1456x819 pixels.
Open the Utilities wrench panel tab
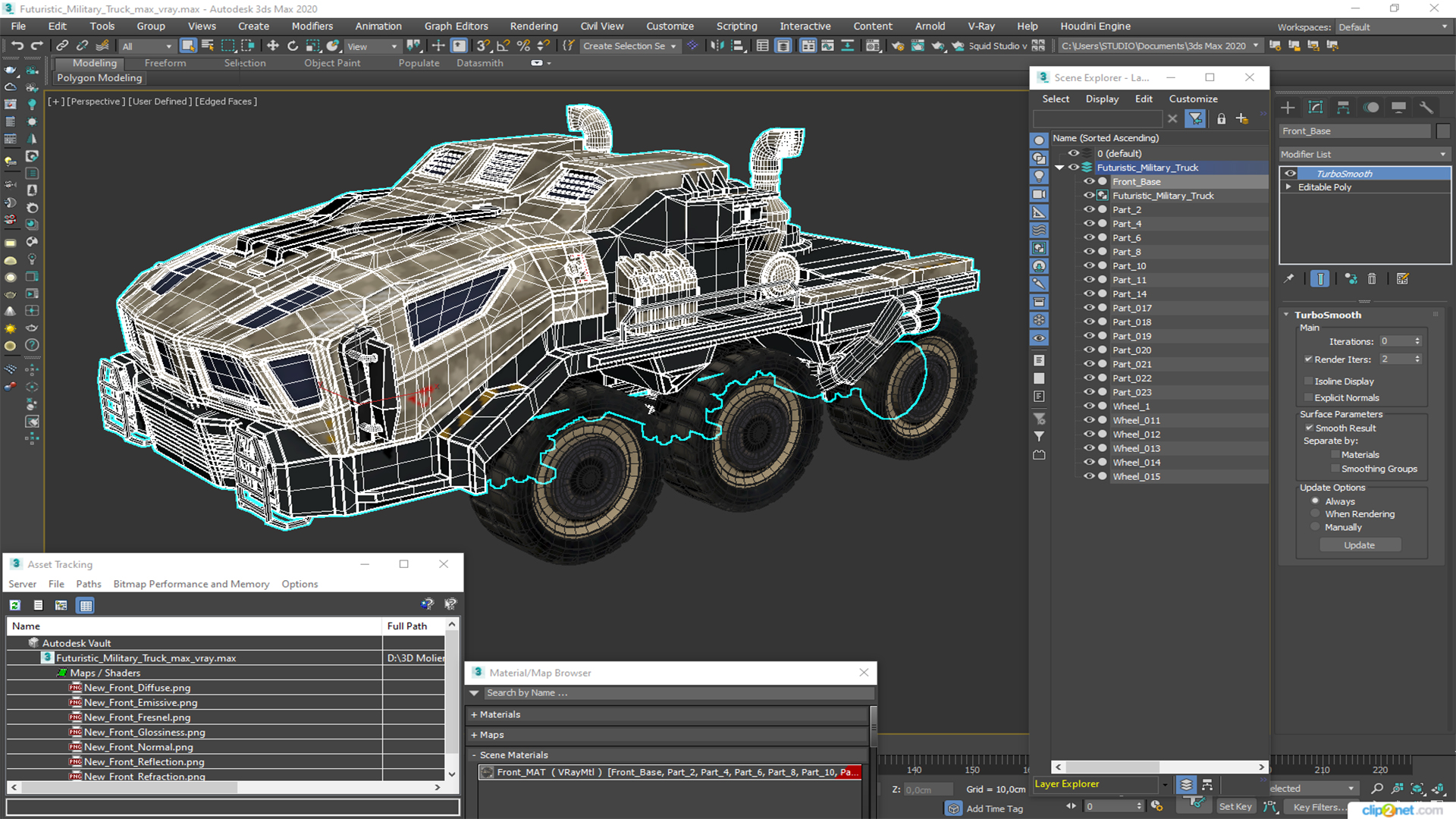pyautogui.click(x=1426, y=107)
